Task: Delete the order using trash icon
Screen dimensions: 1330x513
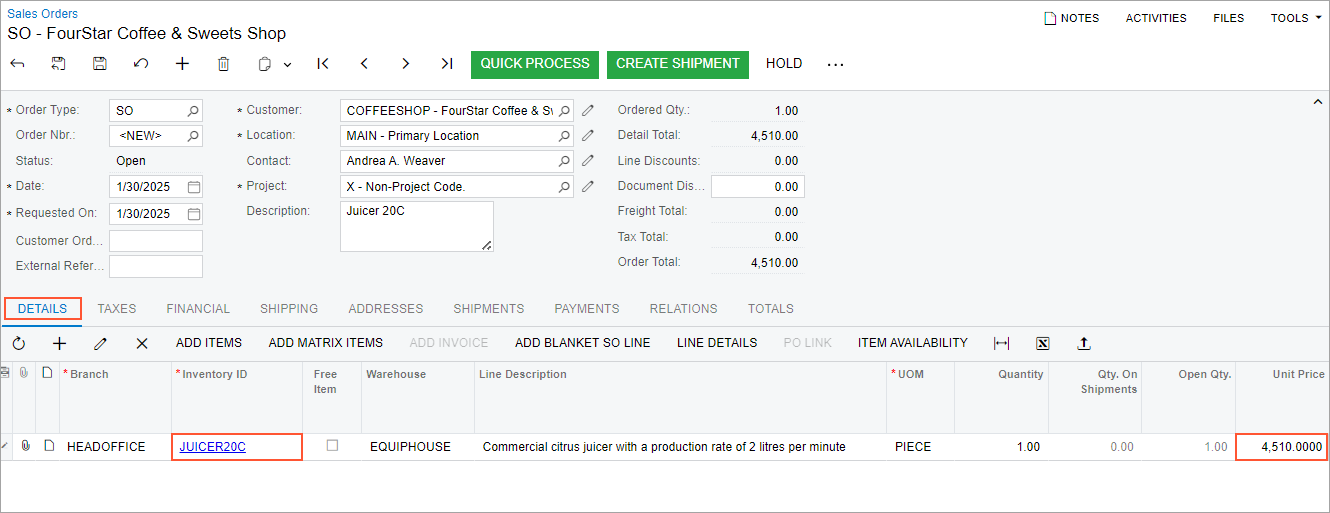Action: [x=224, y=64]
